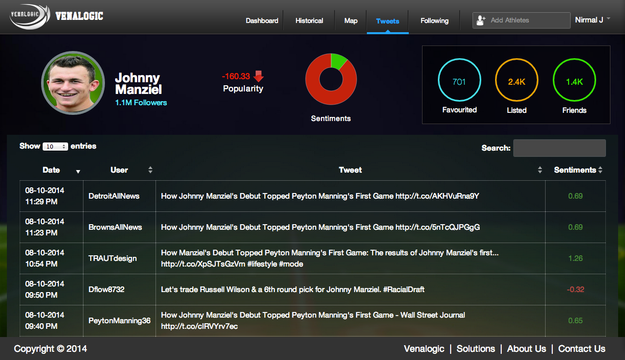Click the Copyright © 2014 text

(50, 349)
